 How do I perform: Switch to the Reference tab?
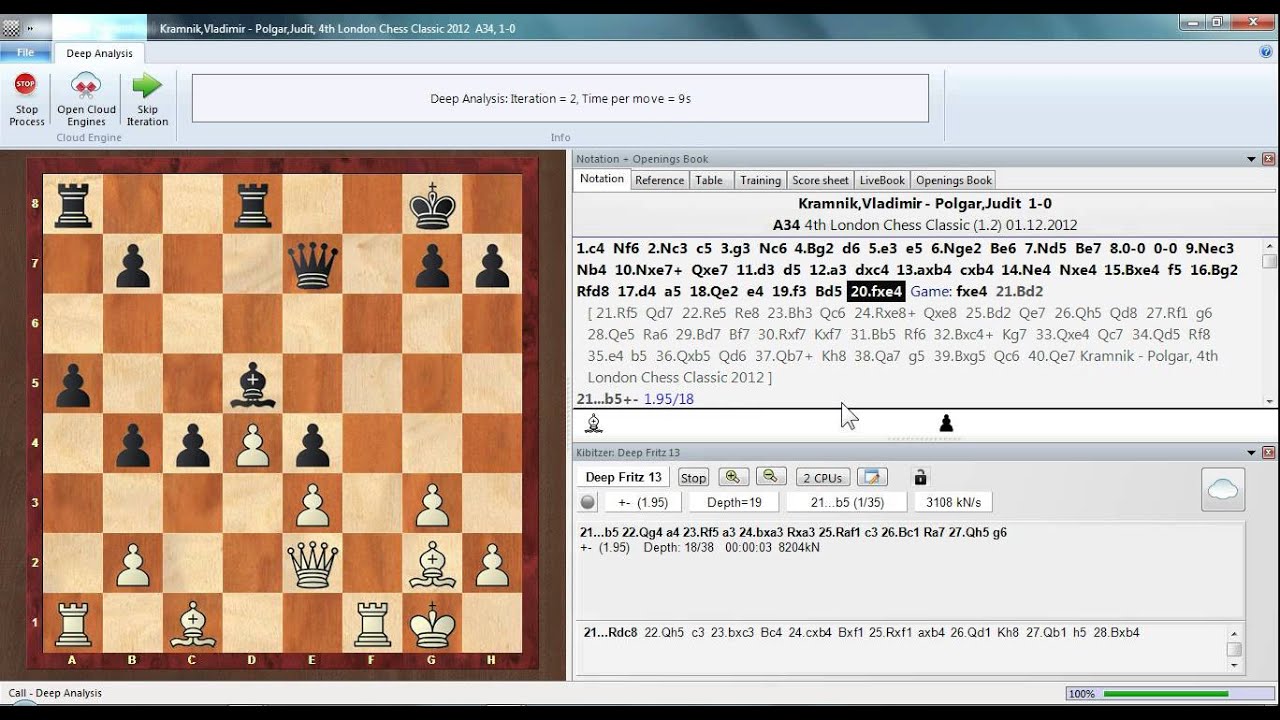[660, 180]
